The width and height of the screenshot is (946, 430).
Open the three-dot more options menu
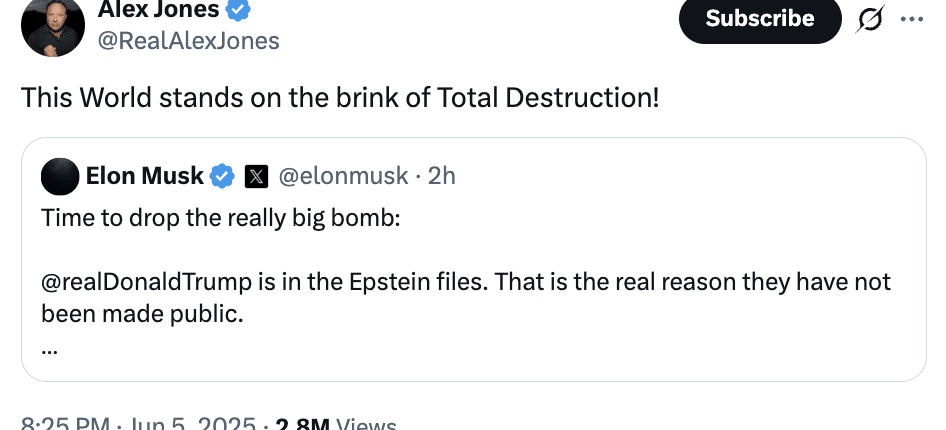(911, 19)
